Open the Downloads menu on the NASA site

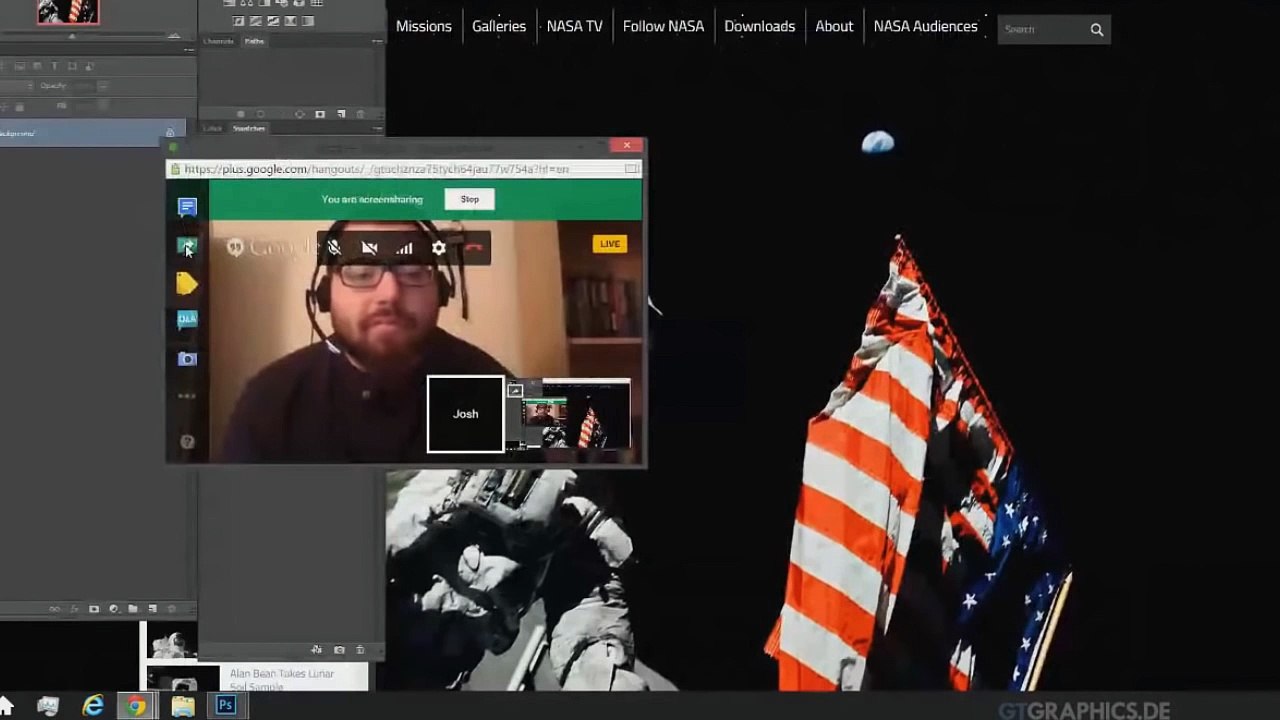click(760, 27)
